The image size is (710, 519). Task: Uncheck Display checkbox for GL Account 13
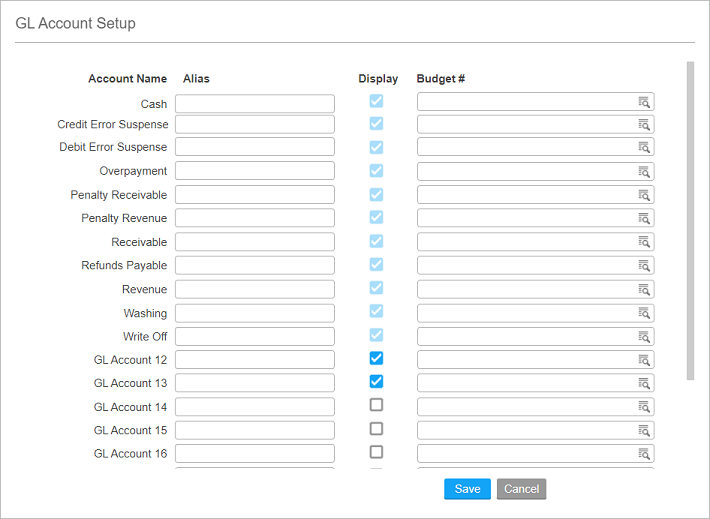376,381
